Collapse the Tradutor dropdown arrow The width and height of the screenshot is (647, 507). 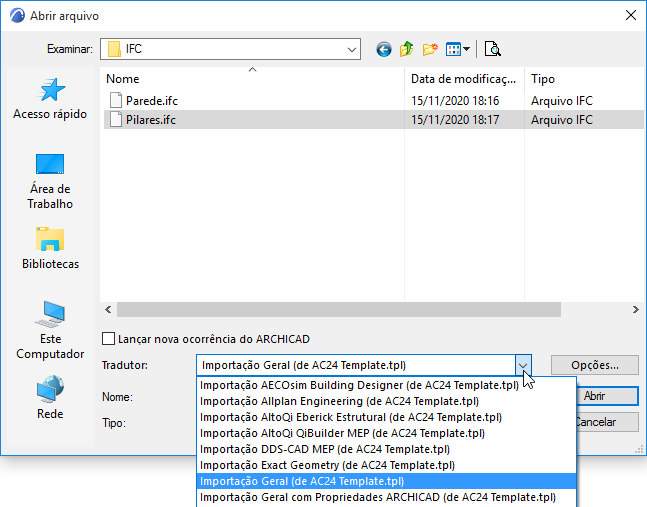(x=523, y=366)
